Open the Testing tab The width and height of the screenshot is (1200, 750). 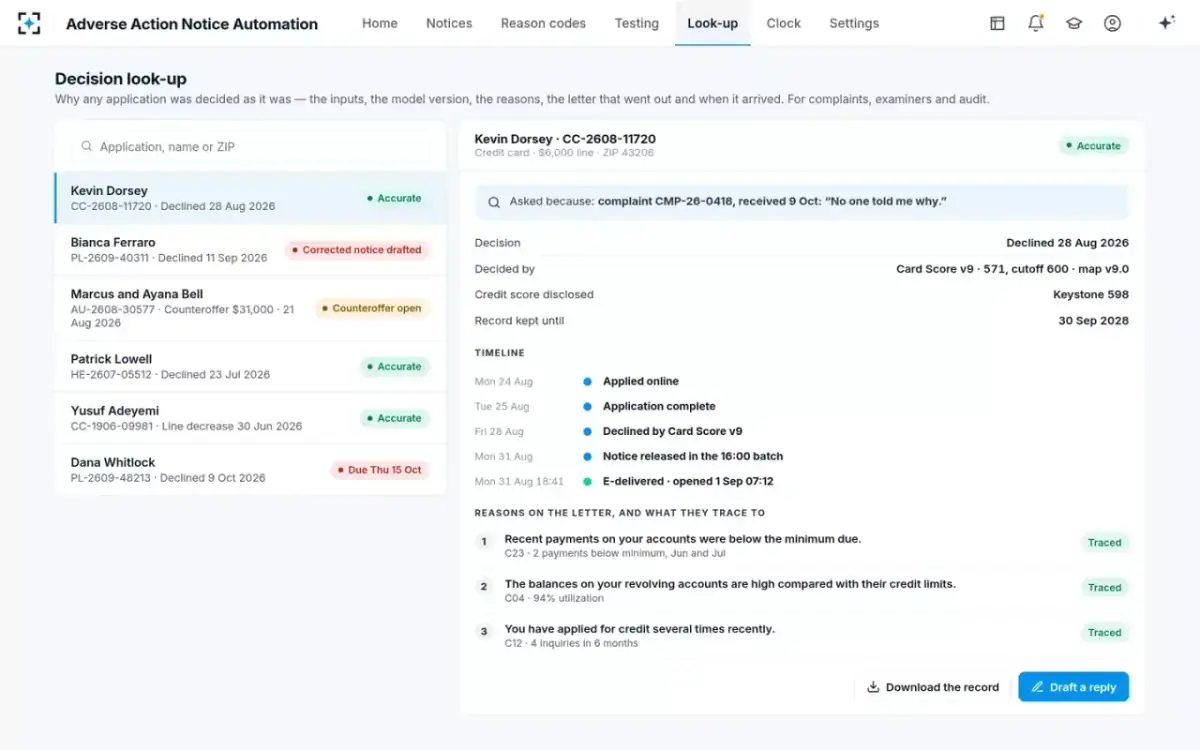click(637, 23)
